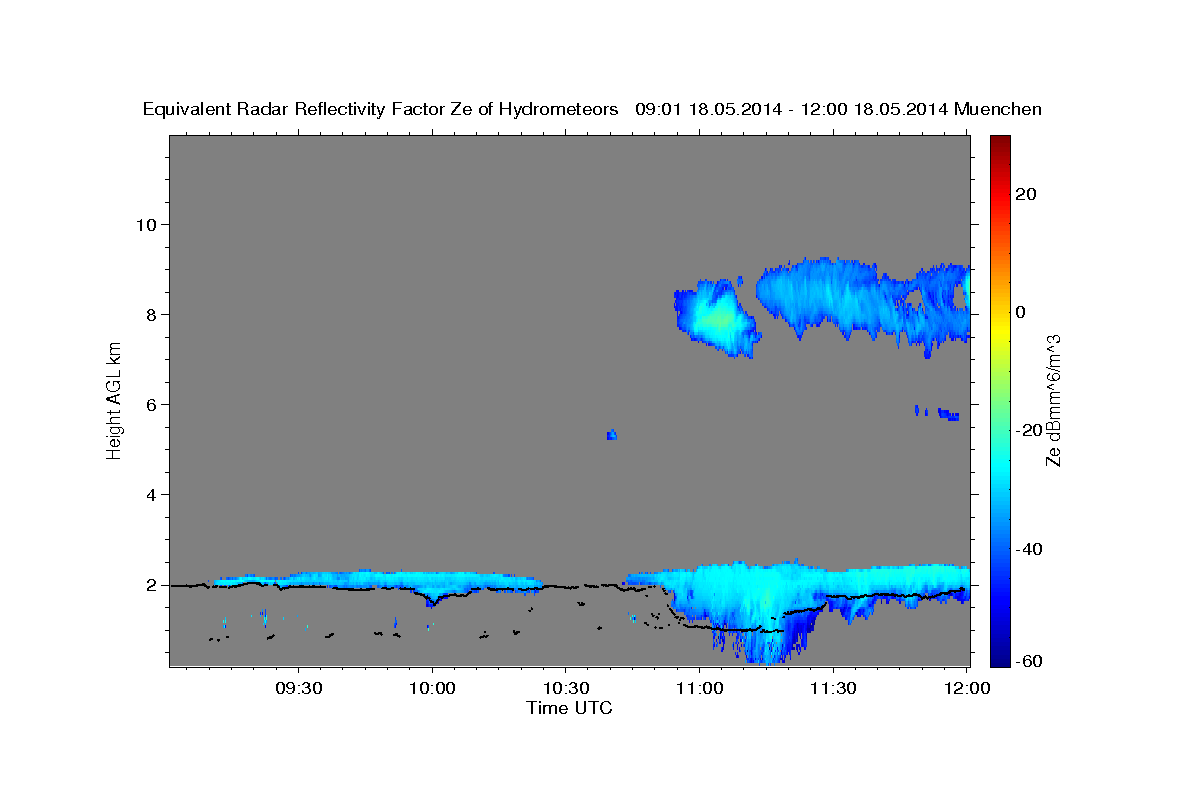Click the 'Time UTC' axis label
Image resolution: width=1200 pixels, height=800 pixels.
(x=569, y=708)
